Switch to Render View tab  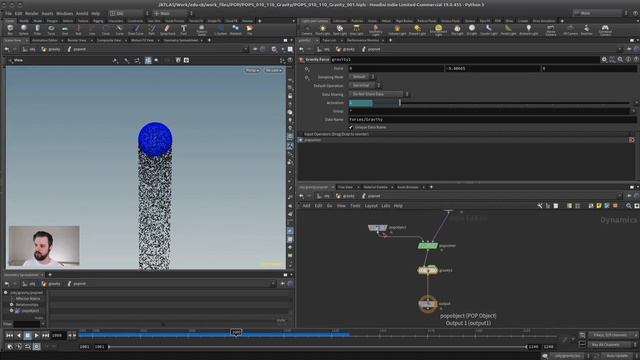tap(77, 40)
